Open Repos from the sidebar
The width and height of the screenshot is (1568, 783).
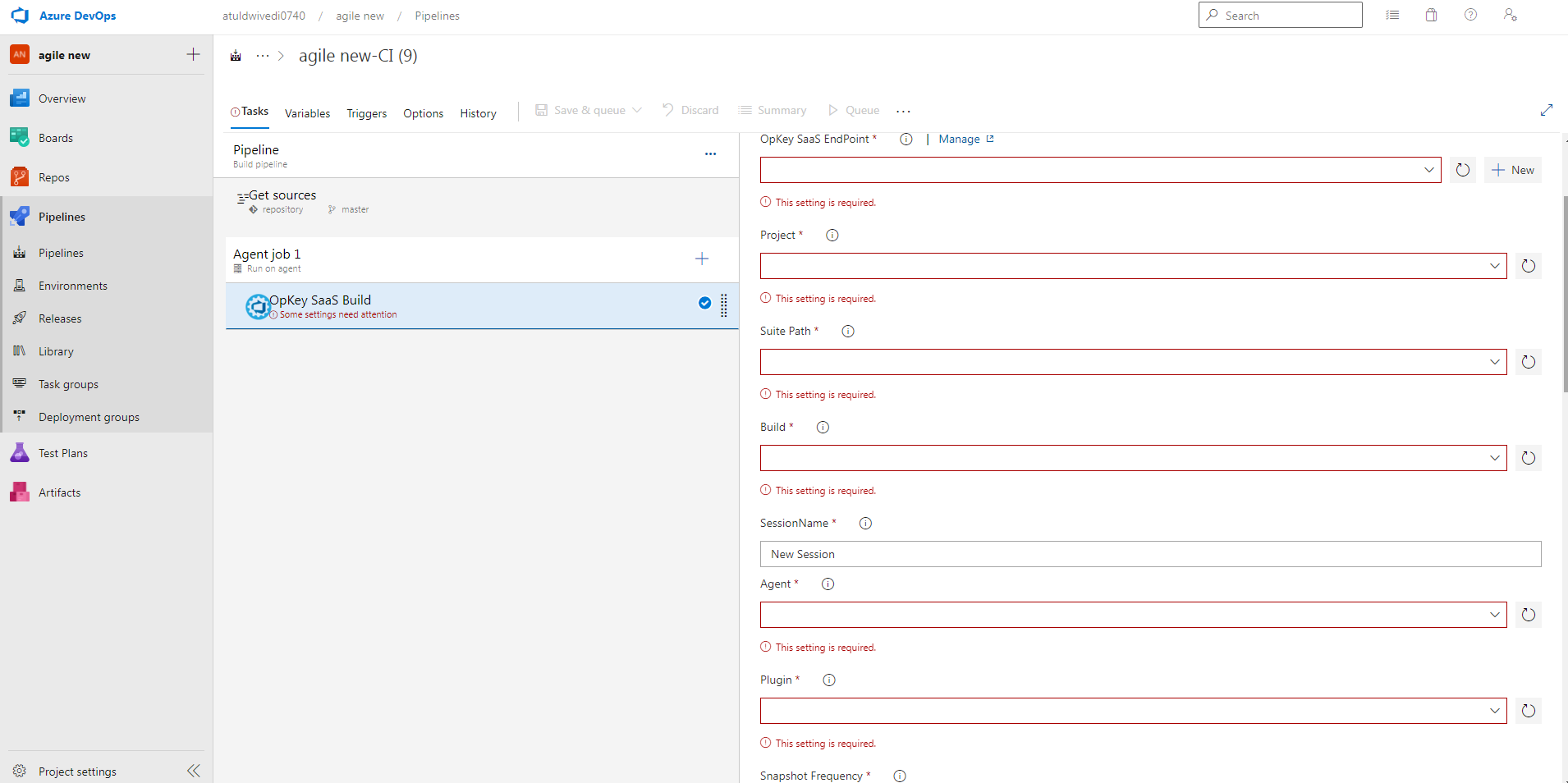coord(53,177)
